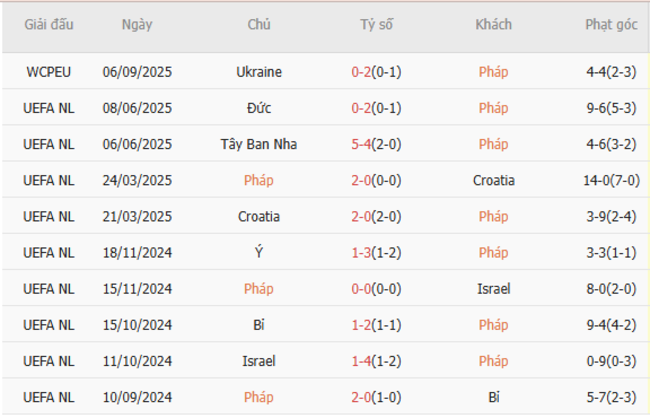Click the Tây Ban Nha team name

(259, 144)
